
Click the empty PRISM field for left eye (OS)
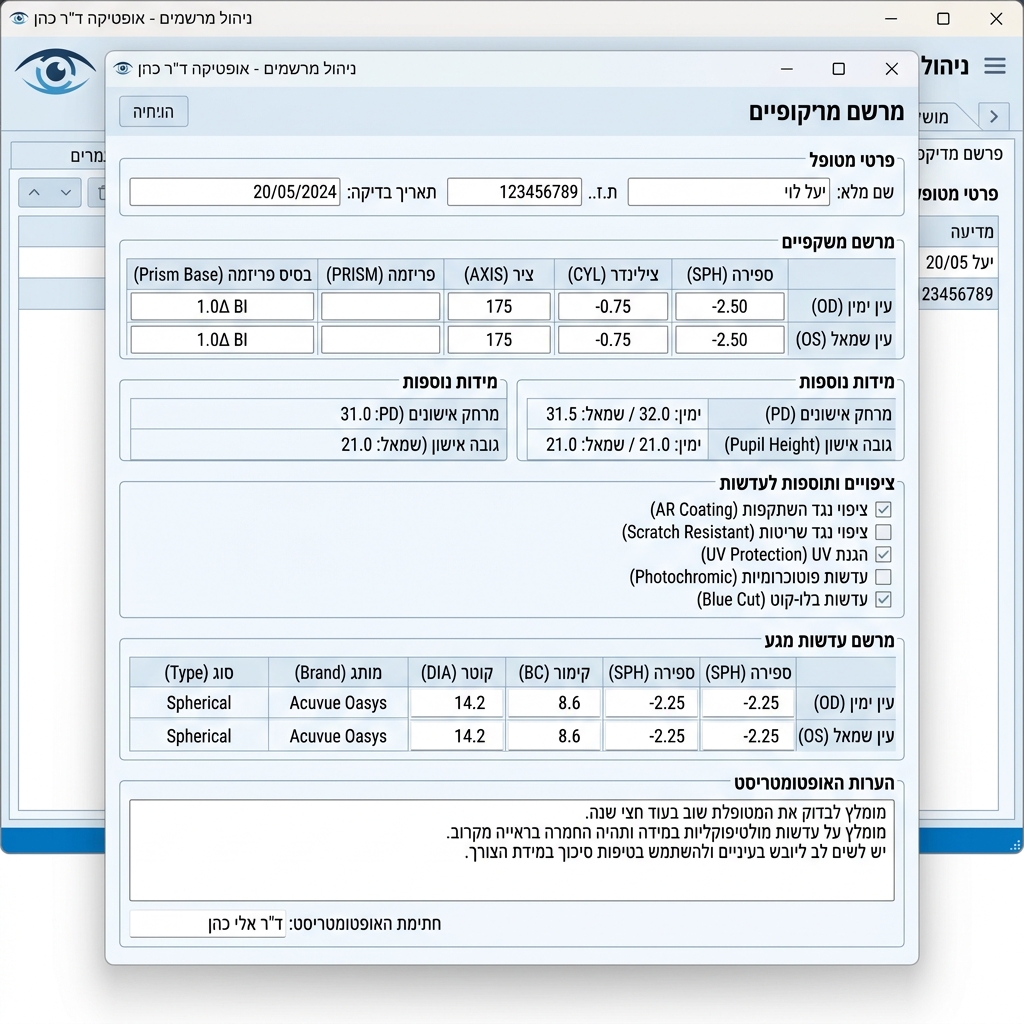(381, 340)
